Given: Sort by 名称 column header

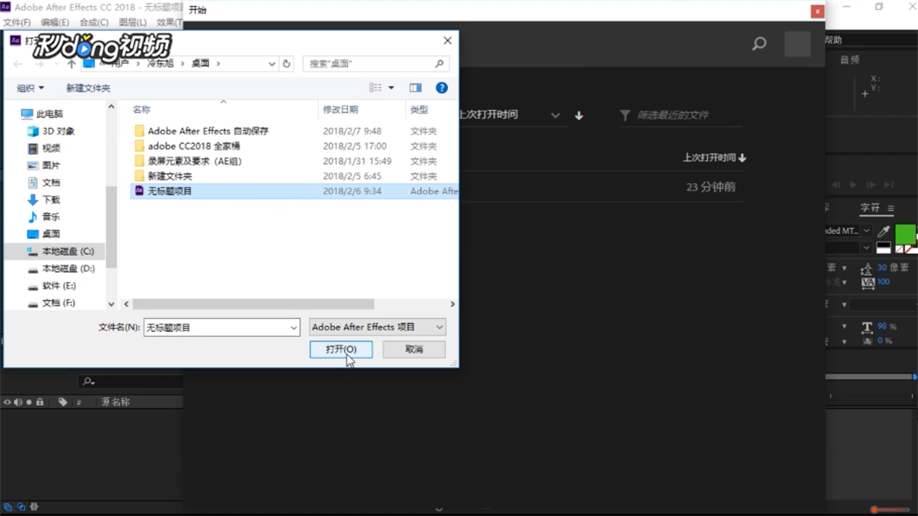Looking at the screenshot, I should pos(141,110).
